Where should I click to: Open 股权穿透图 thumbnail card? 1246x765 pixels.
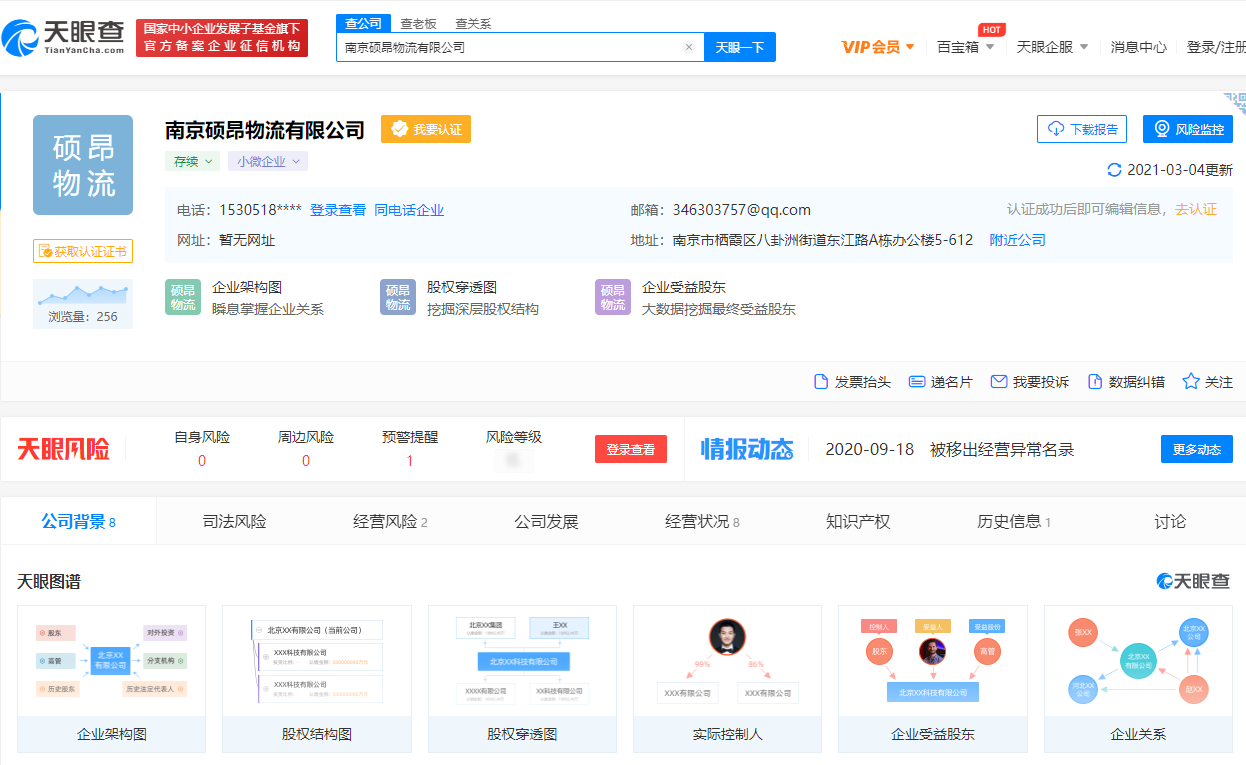pyautogui.click(x=522, y=679)
